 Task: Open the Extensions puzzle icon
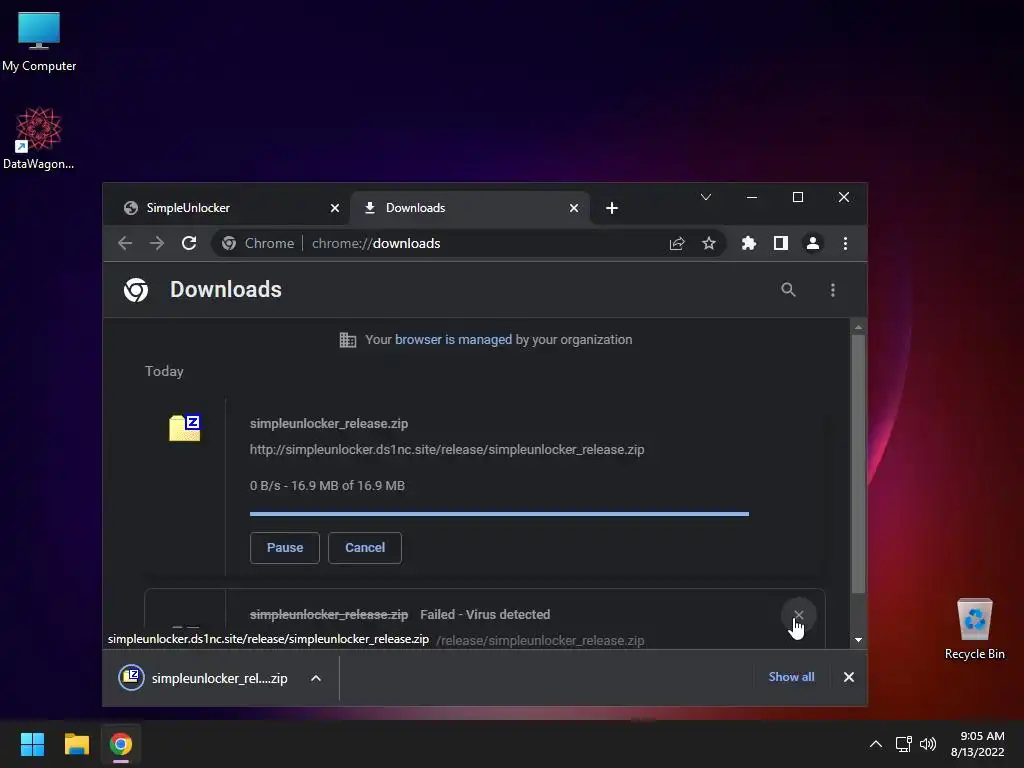click(x=749, y=243)
